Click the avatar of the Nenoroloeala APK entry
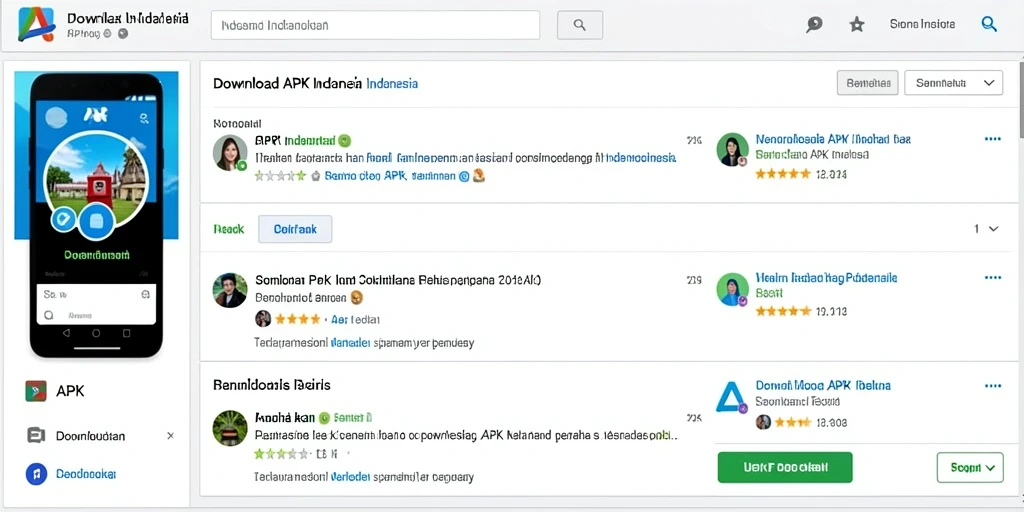The width and height of the screenshot is (1024, 512). click(732, 150)
